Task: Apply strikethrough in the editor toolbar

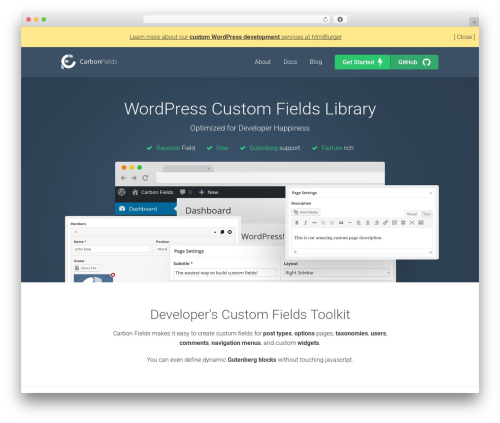Action: pyautogui.click(x=314, y=223)
